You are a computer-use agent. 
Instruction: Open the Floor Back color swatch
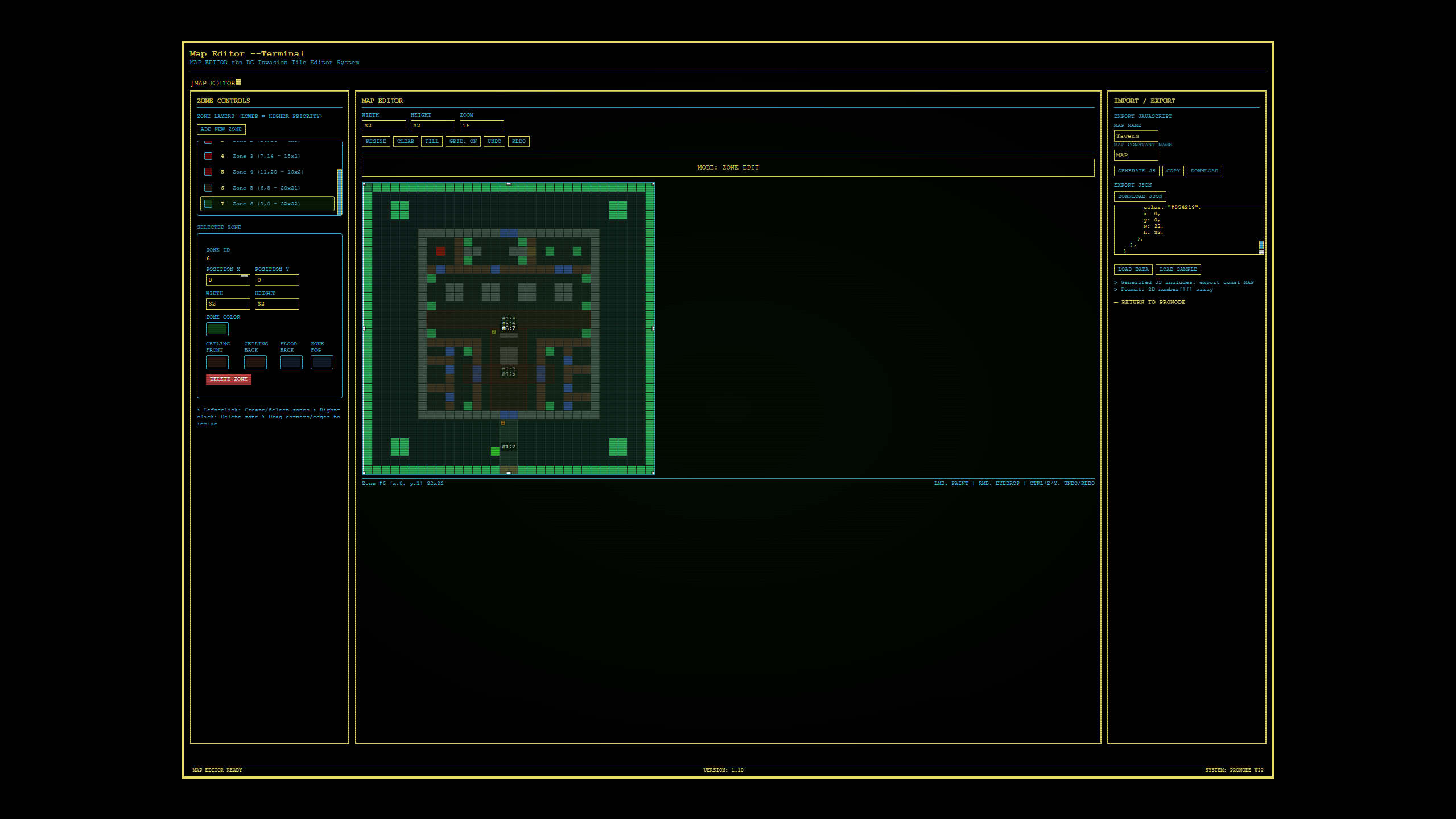coord(291,362)
